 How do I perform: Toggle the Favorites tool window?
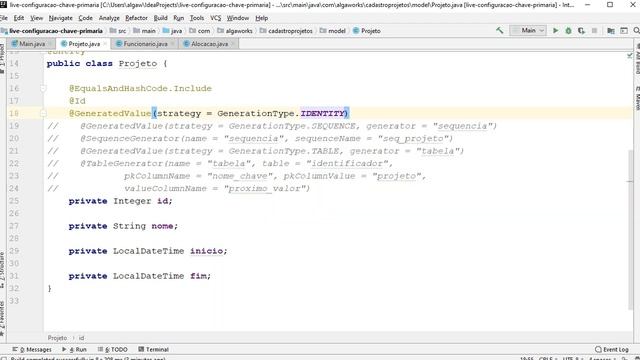point(3,318)
